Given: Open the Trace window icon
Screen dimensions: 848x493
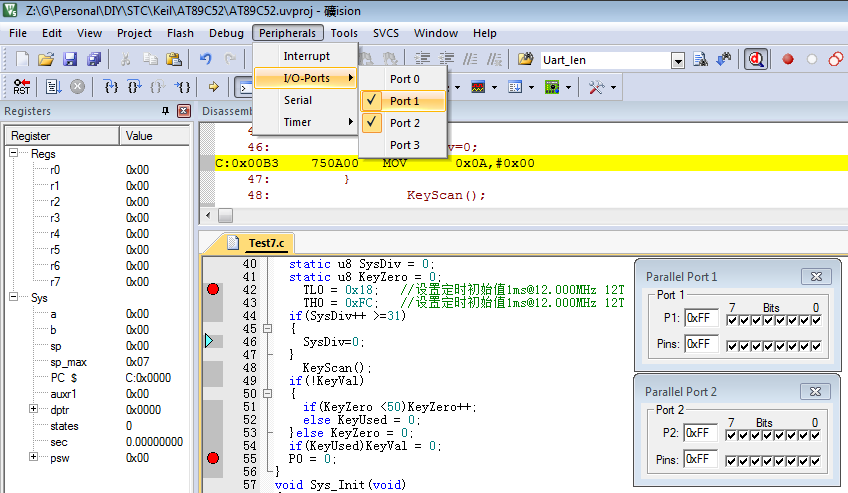Looking at the screenshot, I should (x=515, y=87).
